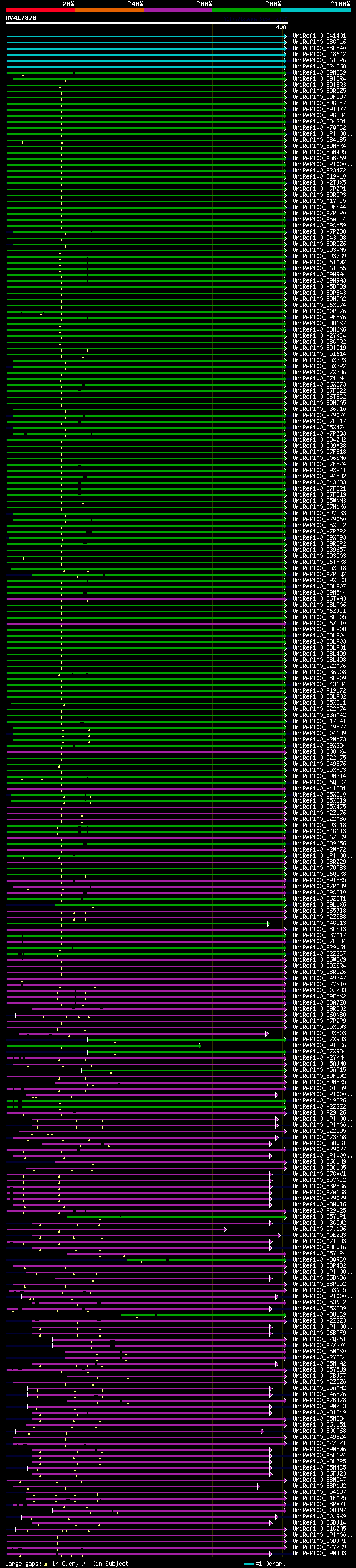Select hit UniRef100_O22076
356x1568 pixels.
[x=319, y=666]
